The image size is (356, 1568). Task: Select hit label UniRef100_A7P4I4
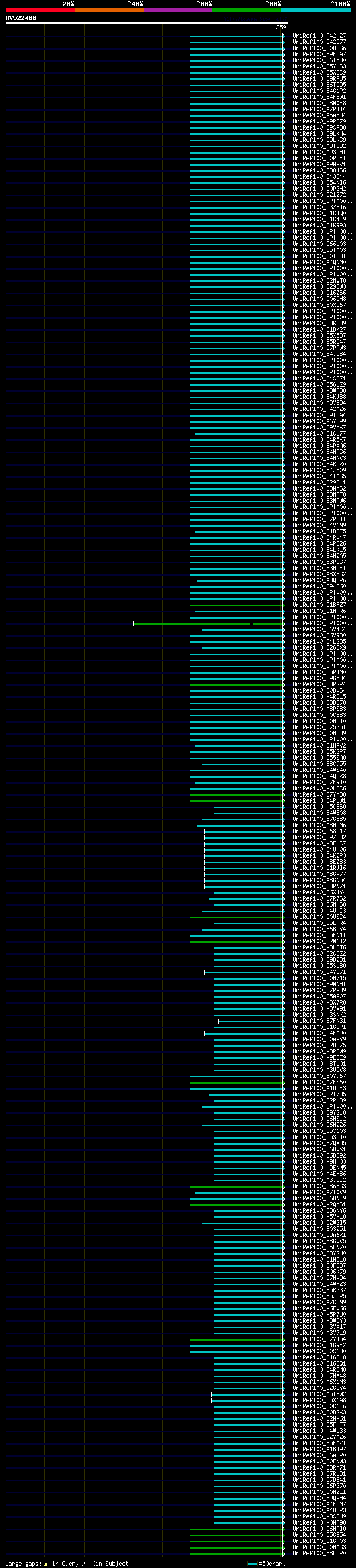pos(319,109)
